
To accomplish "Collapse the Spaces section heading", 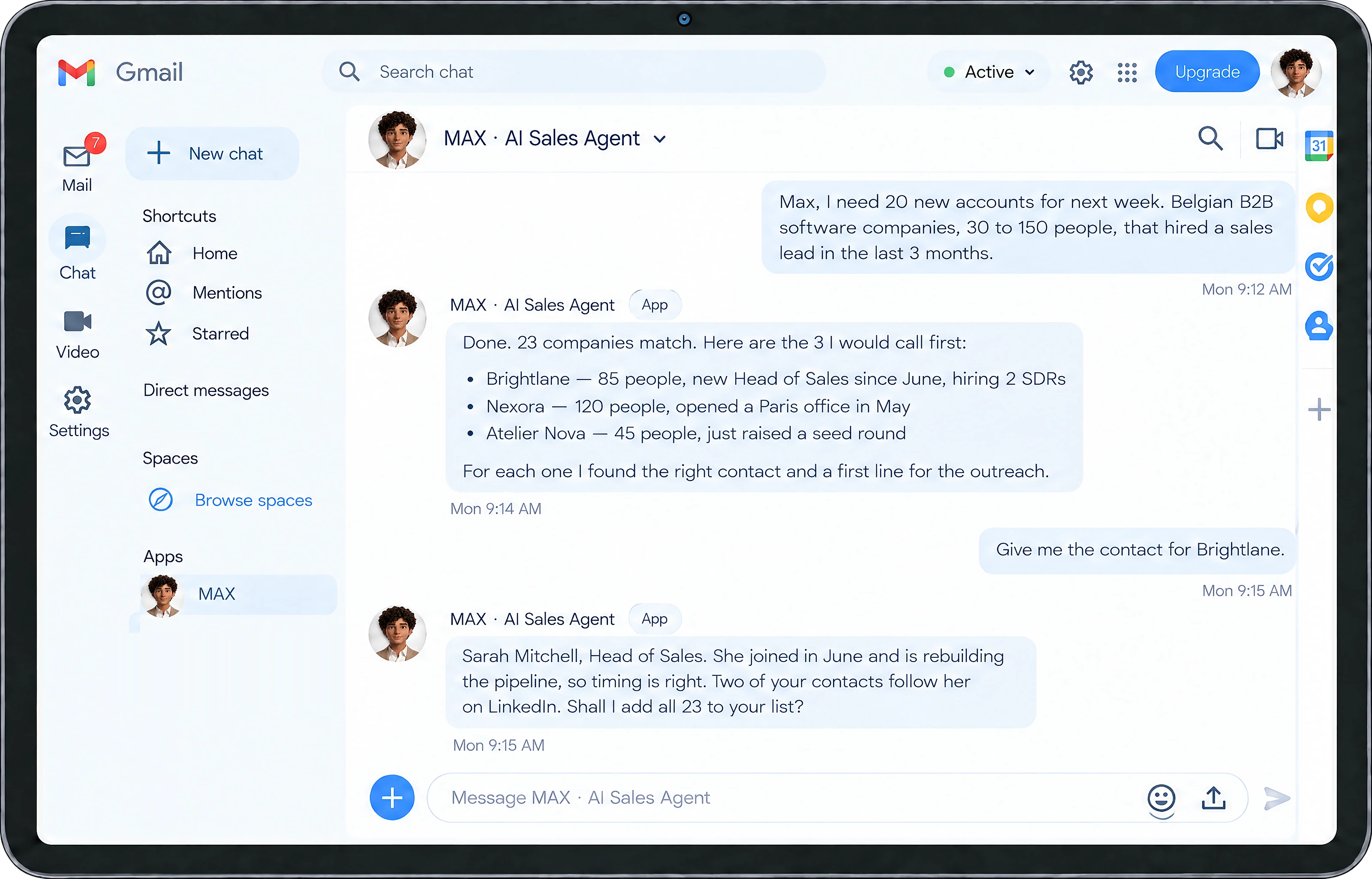I will (x=170, y=458).
